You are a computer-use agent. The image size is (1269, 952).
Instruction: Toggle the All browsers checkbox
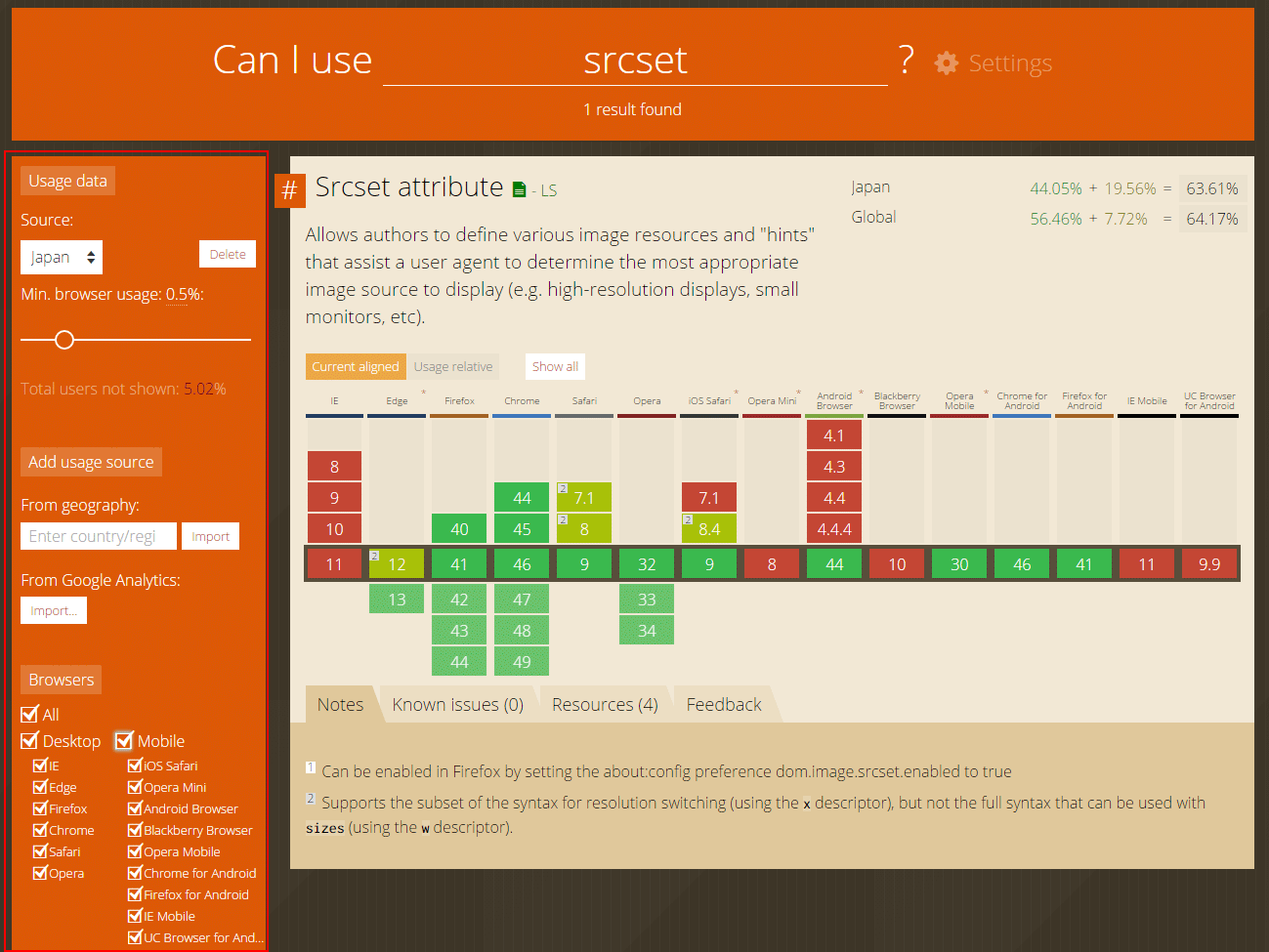pos(29,714)
